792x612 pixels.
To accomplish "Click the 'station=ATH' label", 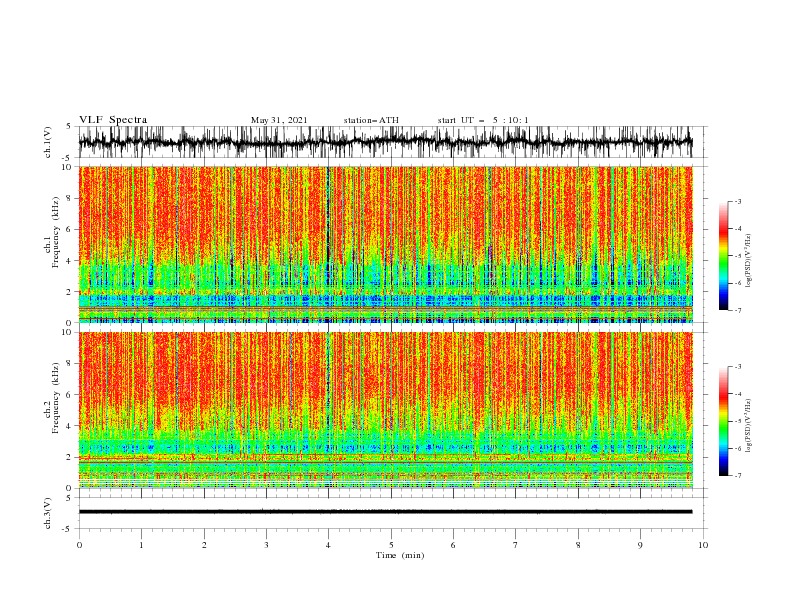I will [371, 120].
